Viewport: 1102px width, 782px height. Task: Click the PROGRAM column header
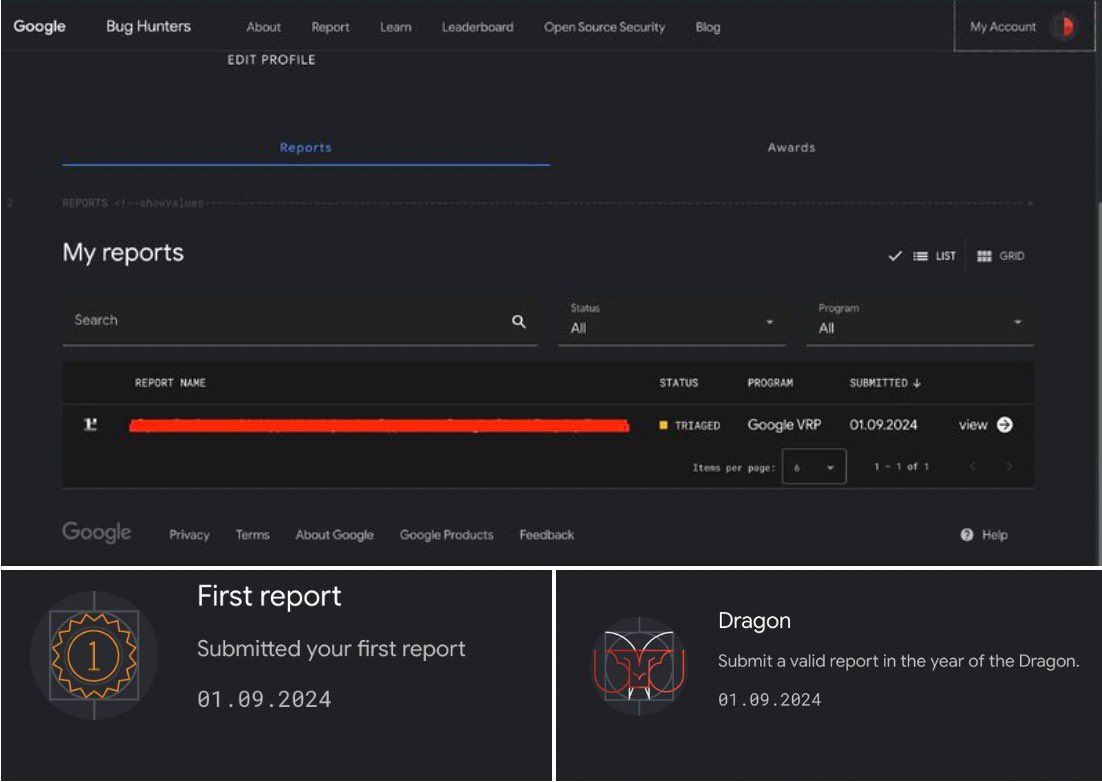pyautogui.click(x=770, y=383)
